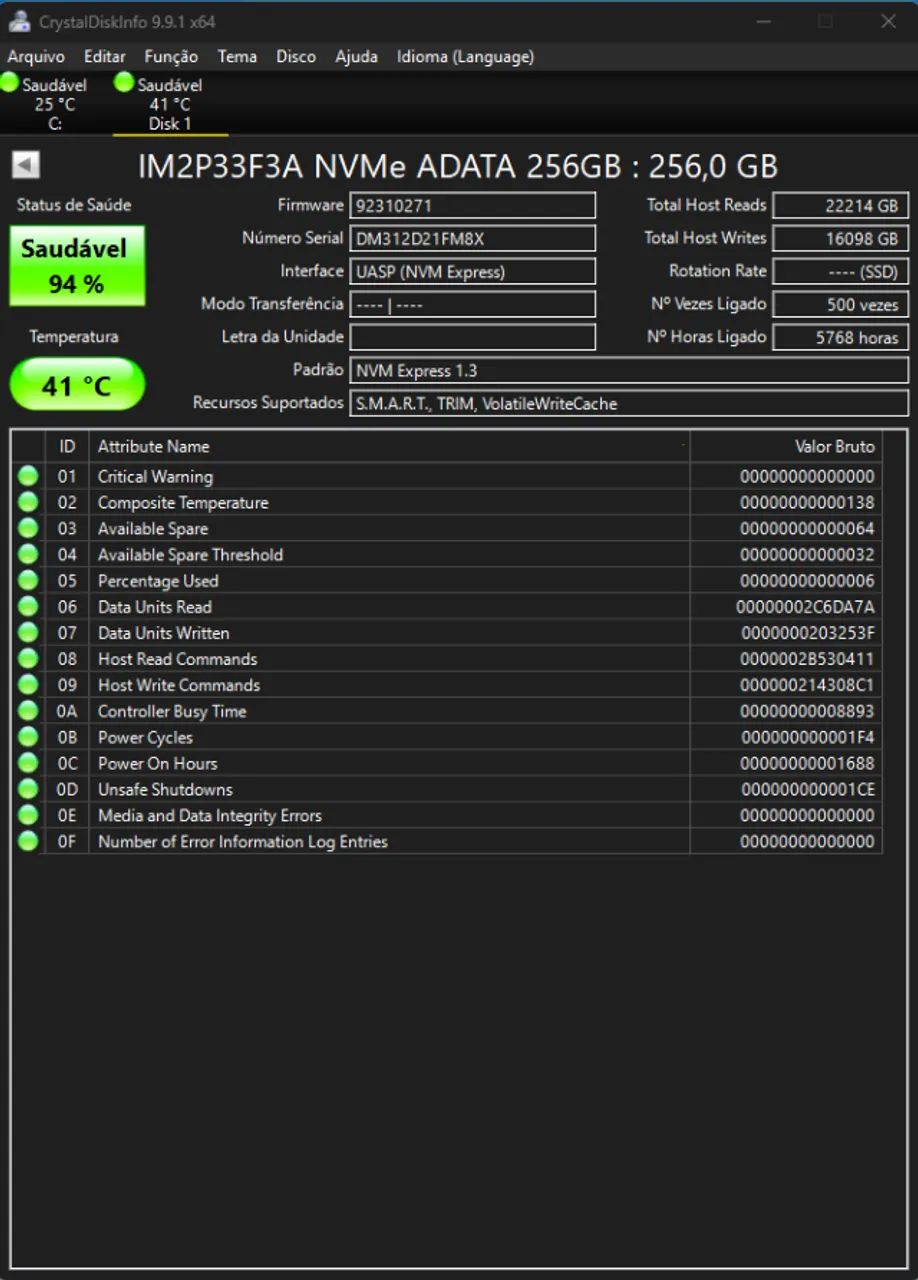Click green status dot for Host Read Commands
Screen dimensions: 918x1280
tap(28, 658)
